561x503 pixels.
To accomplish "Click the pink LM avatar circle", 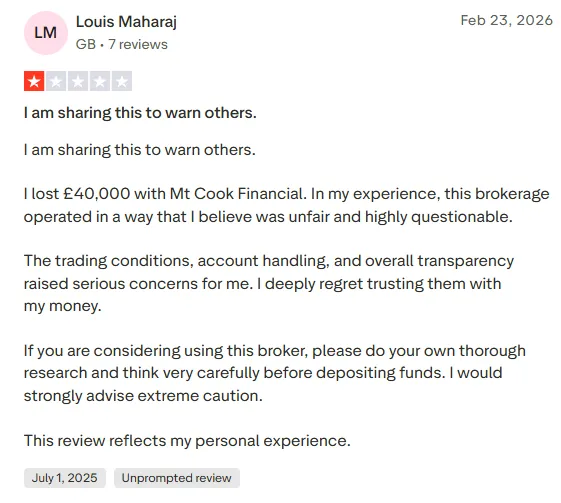I will click(46, 33).
